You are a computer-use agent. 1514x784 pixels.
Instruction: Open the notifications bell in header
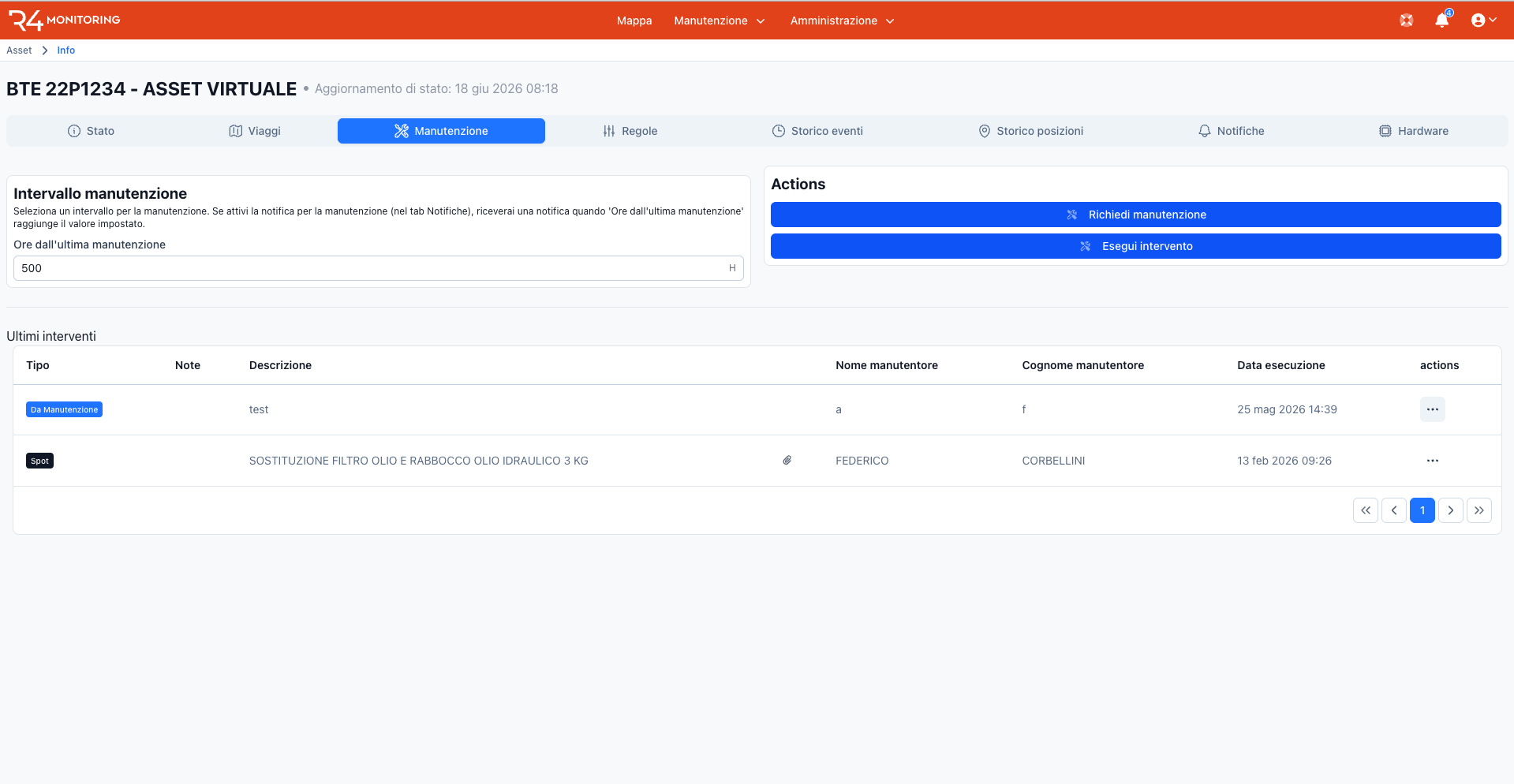[1442, 20]
